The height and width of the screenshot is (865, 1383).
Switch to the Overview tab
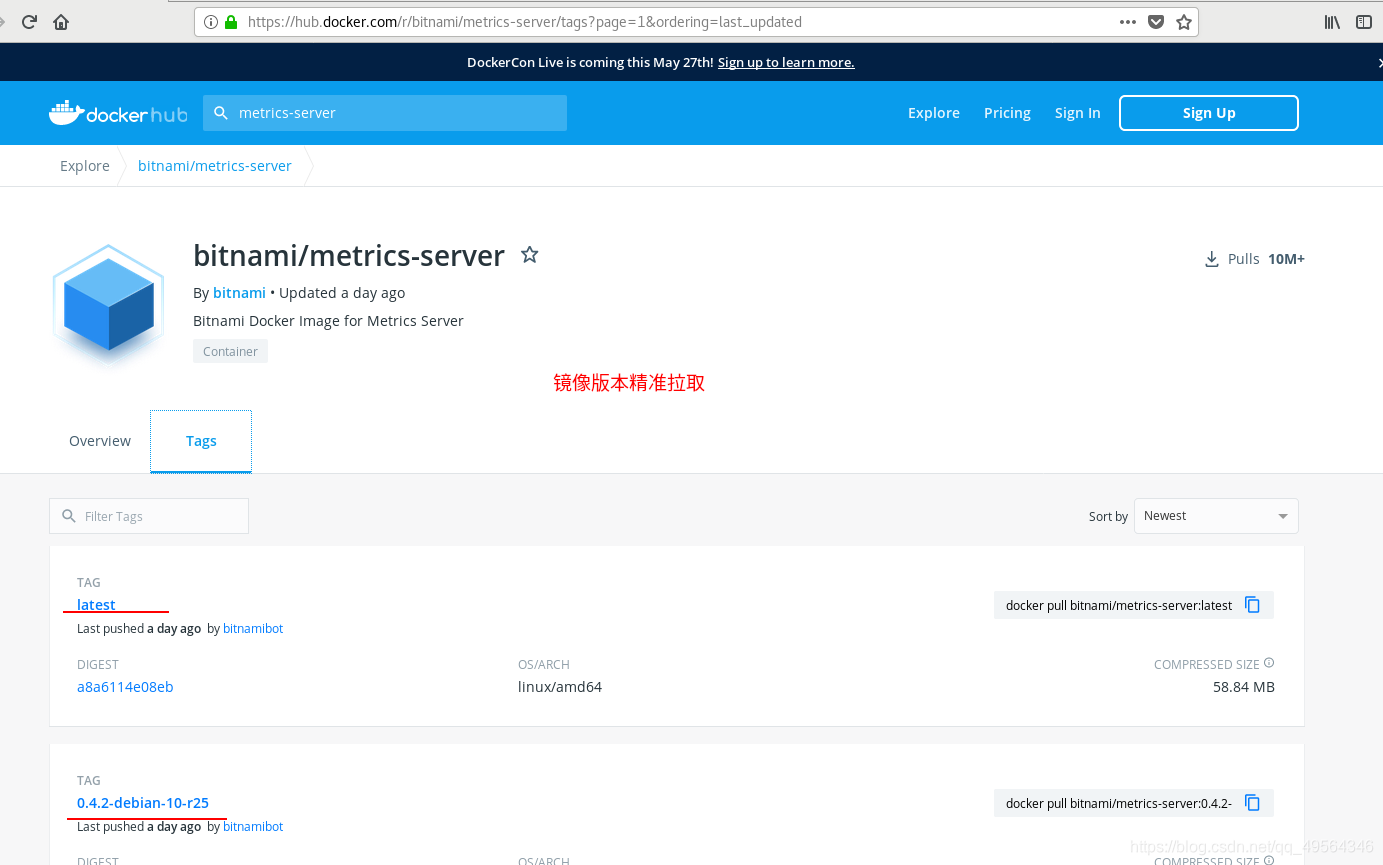(x=100, y=441)
